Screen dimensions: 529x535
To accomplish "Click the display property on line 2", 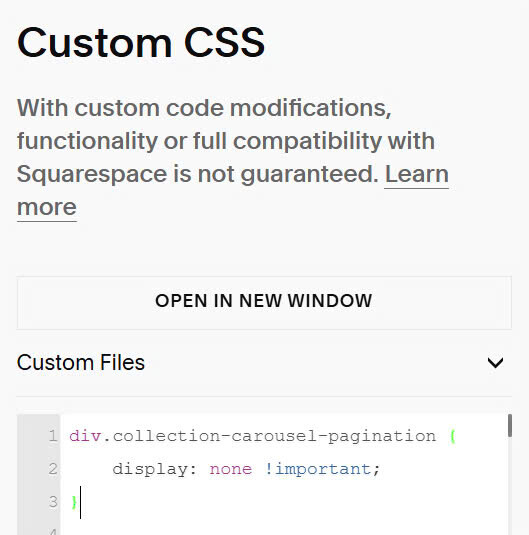I will (x=150, y=469).
